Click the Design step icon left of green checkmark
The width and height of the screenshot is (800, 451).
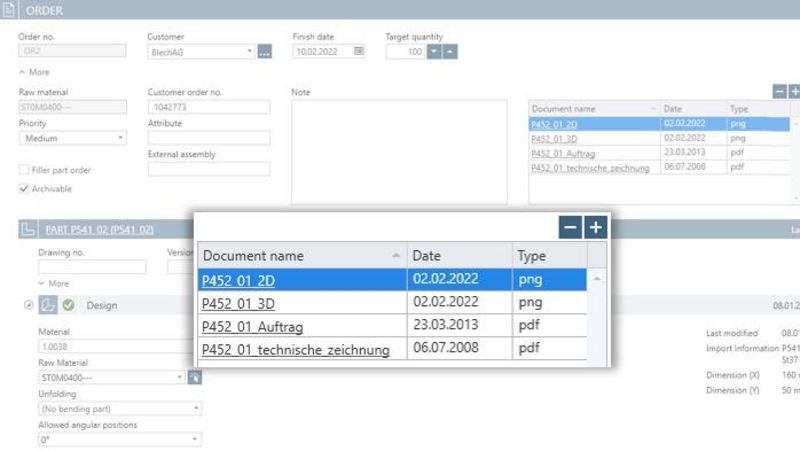48,305
